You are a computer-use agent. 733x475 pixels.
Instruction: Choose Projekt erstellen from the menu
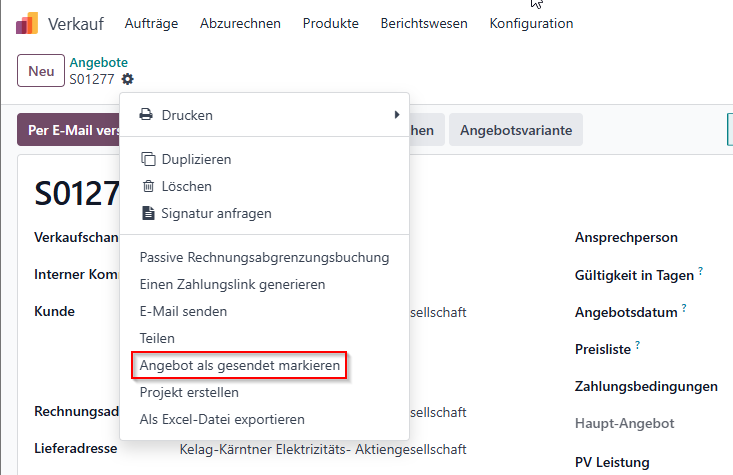tap(189, 392)
